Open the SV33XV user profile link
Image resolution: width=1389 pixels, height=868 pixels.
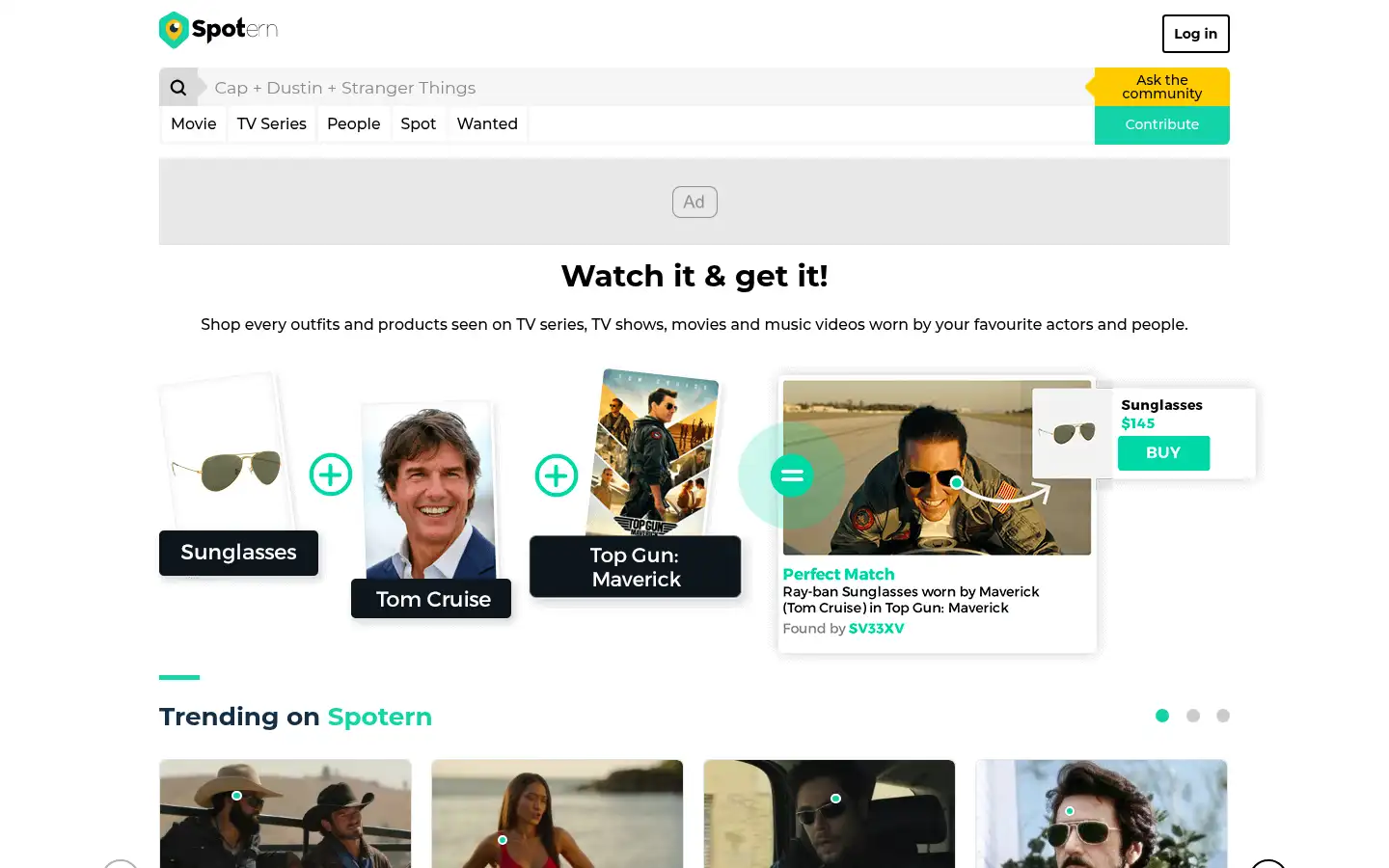[877, 628]
